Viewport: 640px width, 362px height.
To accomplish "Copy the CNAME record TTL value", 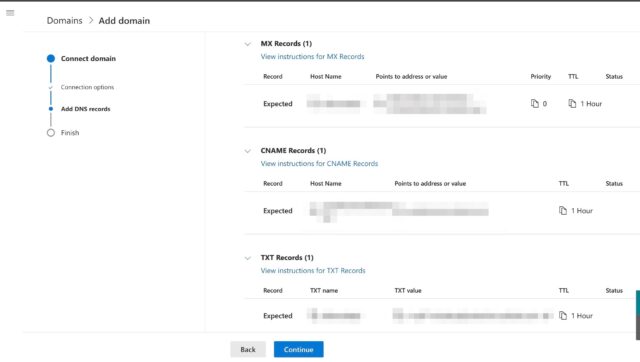I will click(x=563, y=211).
